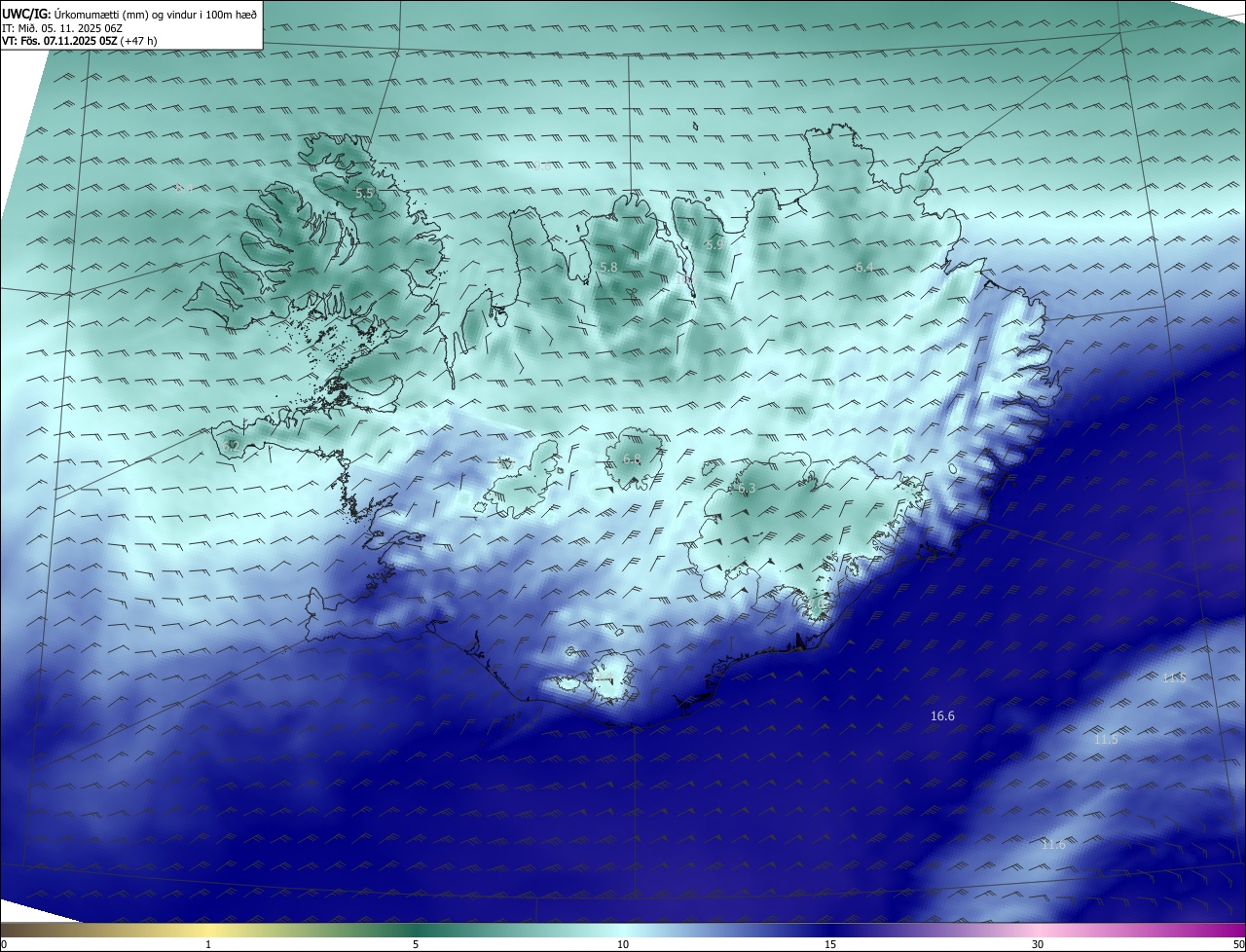The image size is (1246, 952).
Task: Click the 10 tick on the color scale
Action: (623, 944)
